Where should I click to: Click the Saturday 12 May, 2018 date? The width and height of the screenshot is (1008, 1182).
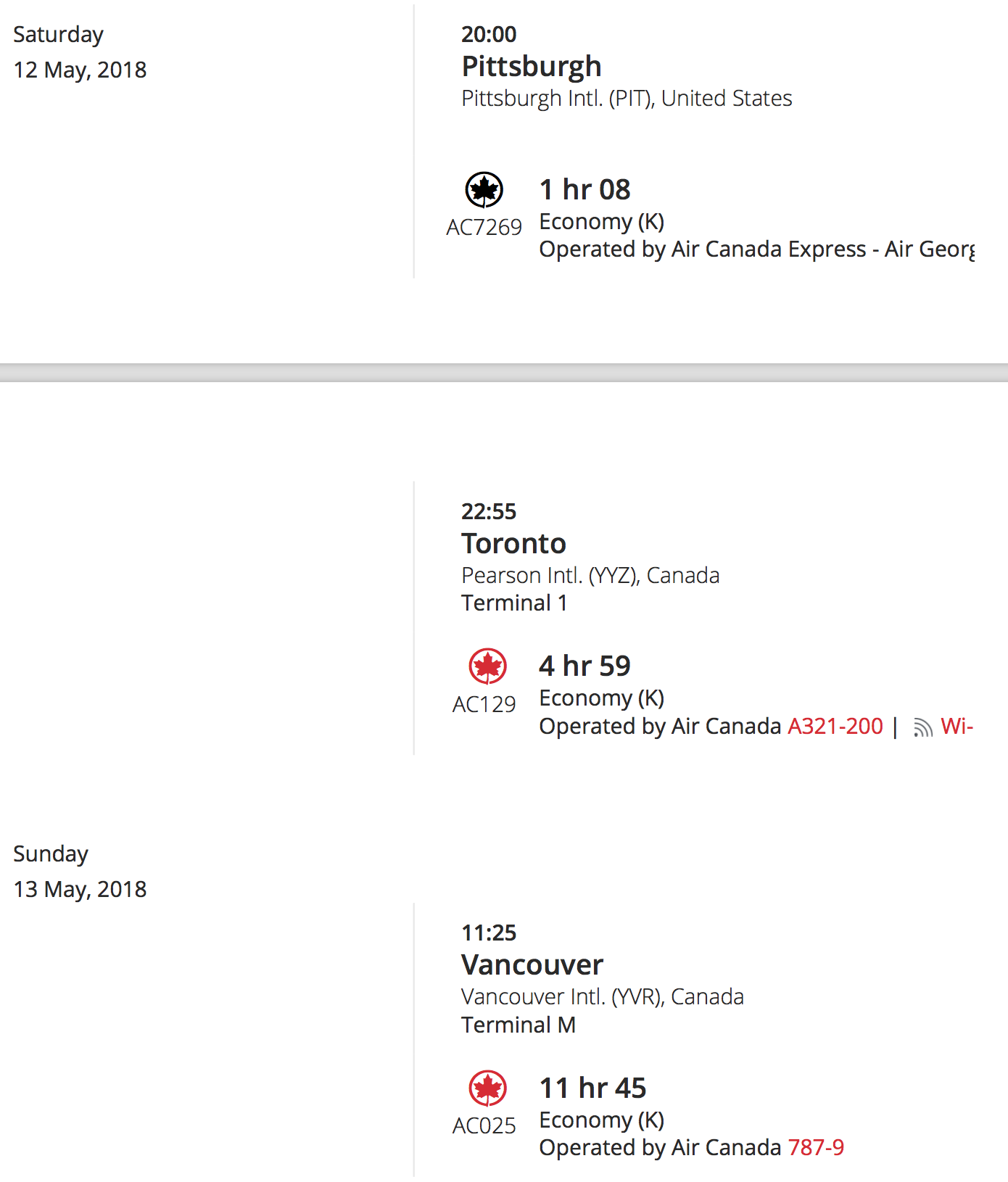pos(80,52)
